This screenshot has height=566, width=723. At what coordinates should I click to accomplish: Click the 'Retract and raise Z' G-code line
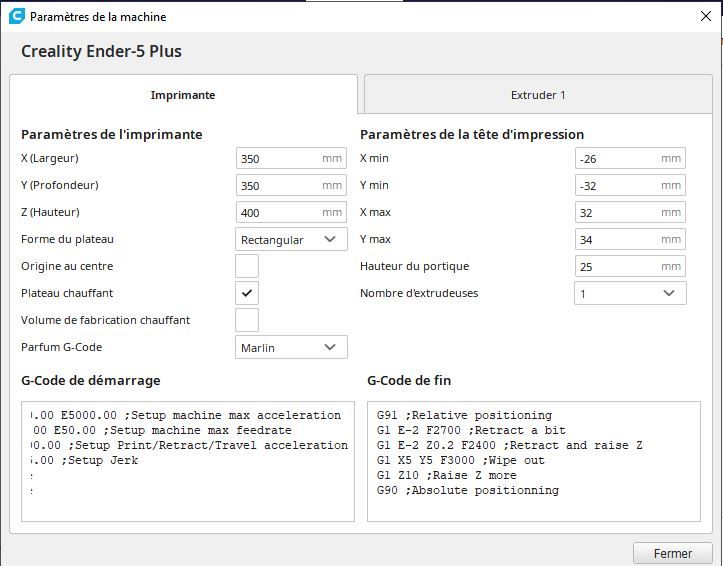point(510,445)
